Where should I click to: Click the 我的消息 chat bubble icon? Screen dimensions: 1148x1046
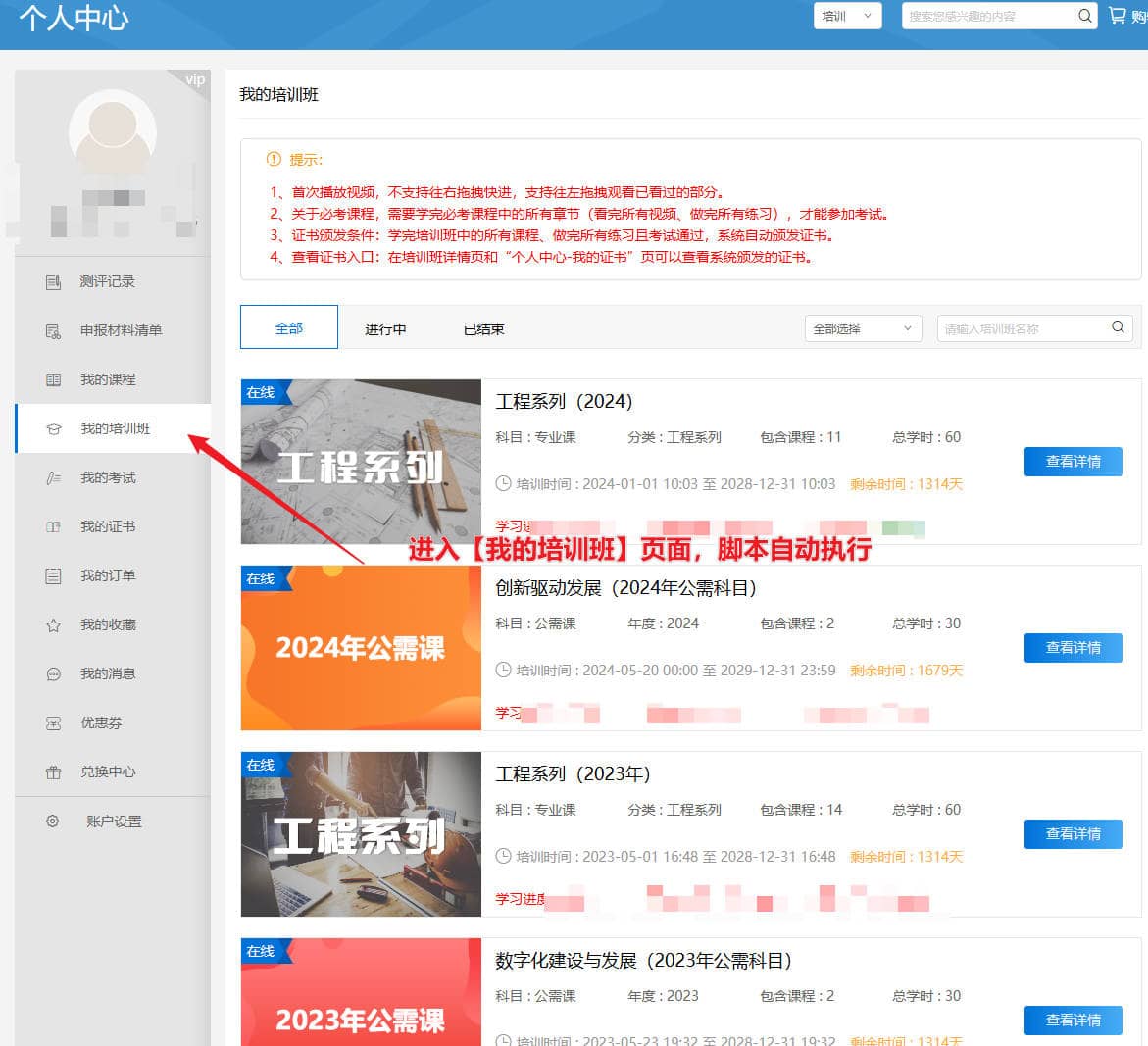(x=54, y=674)
